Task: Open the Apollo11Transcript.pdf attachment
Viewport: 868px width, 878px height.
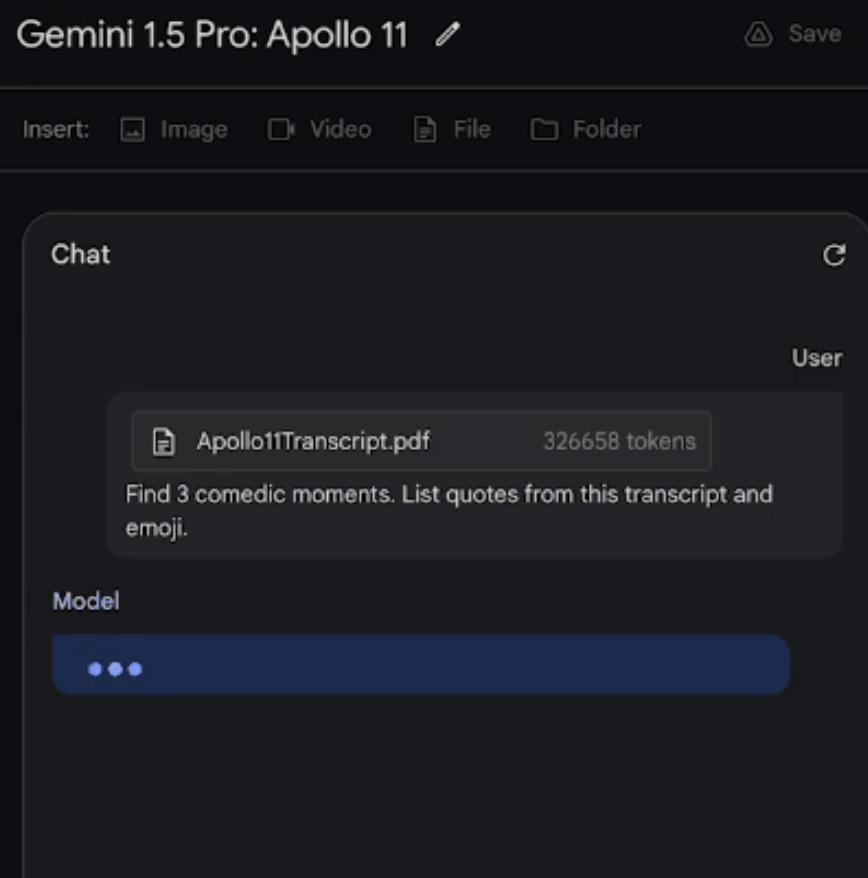Action: point(422,441)
